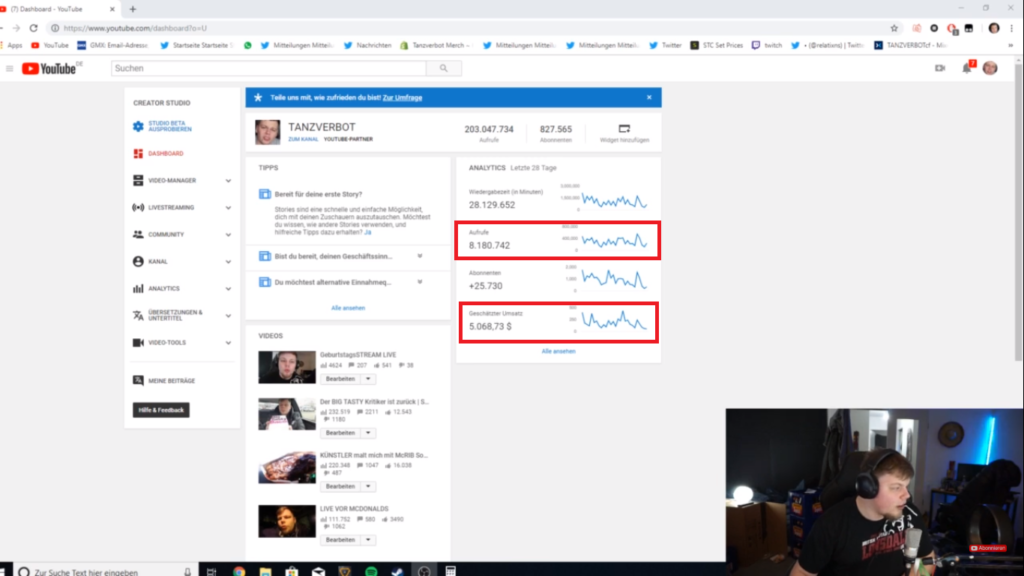Open Meine Beiträge in the sidebar
Screen dimensions: 1024x576
(172, 381)
